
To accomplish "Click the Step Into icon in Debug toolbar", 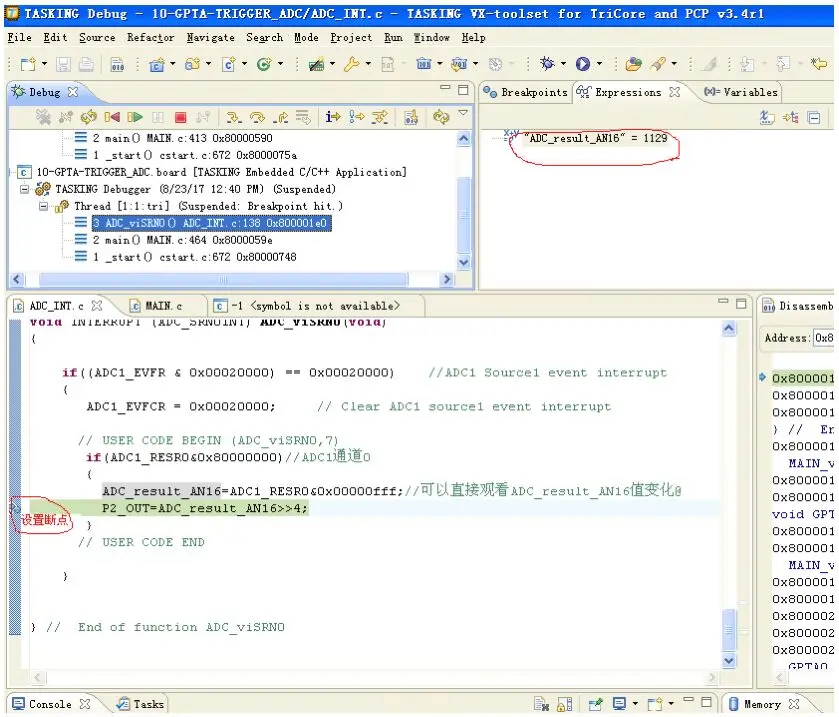I will coord(234,117).
